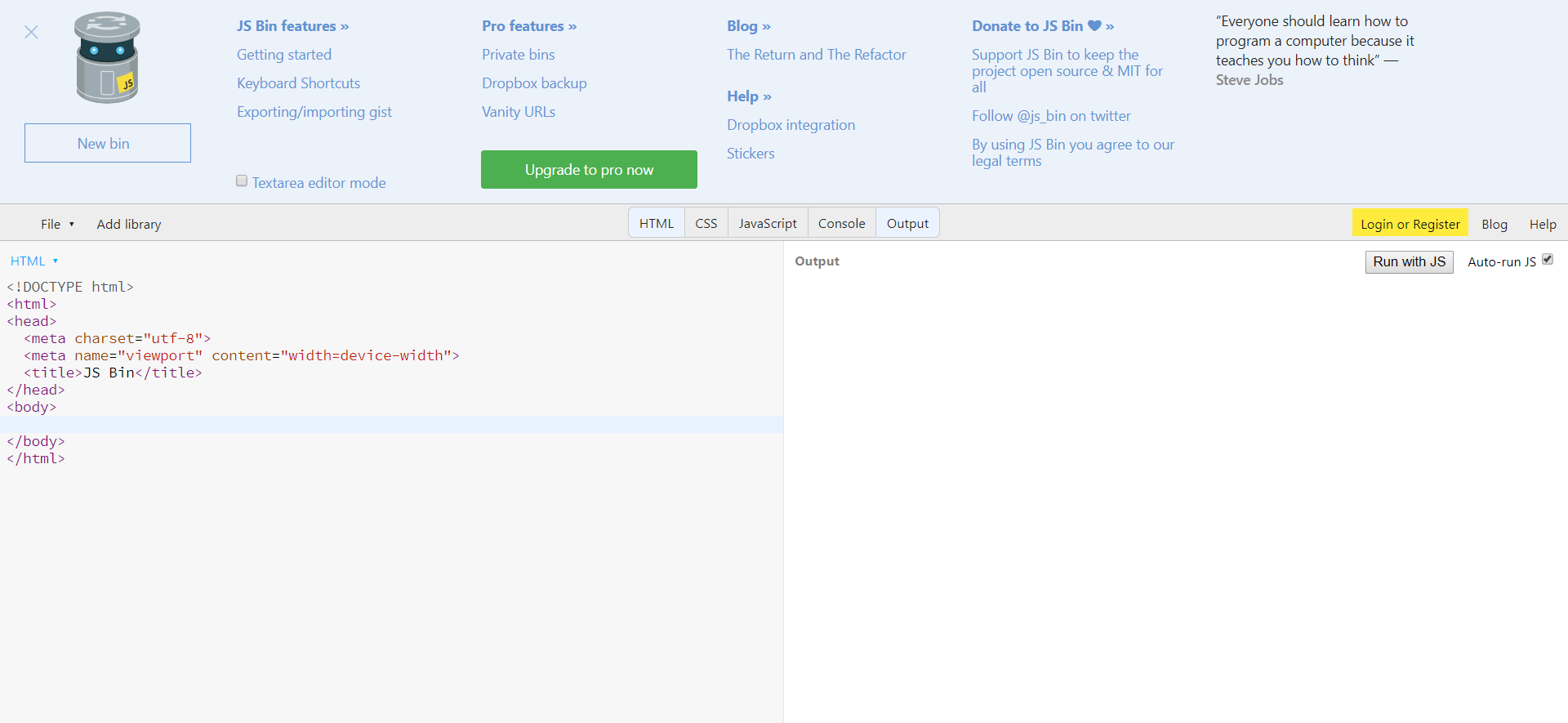
Task: Open the Add library menu
Action: pos(129,224)
